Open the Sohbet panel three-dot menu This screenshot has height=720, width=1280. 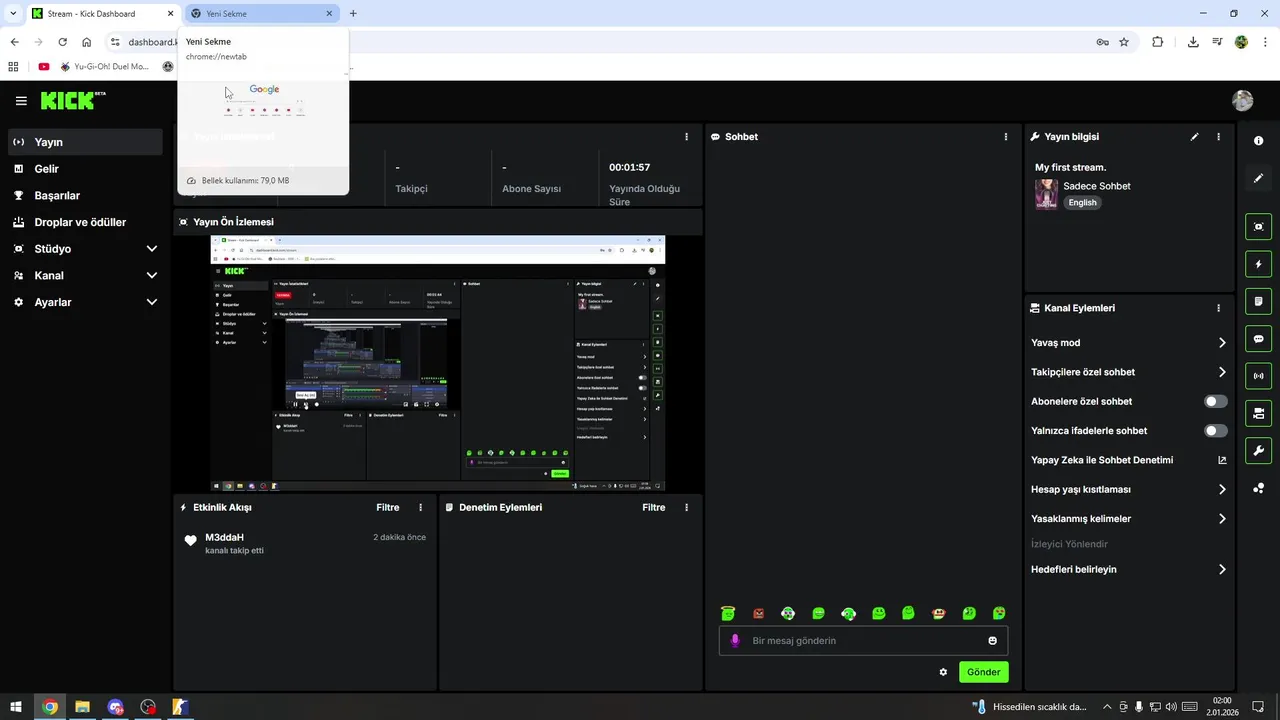click(x=1006, y=137)
